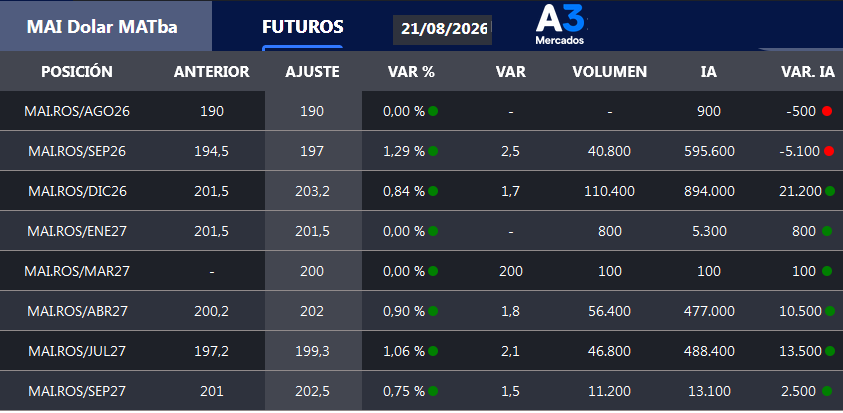Select the MAI.ROS/JUL27 position
This screenshot has height=413, width=843.
[77, 351]
